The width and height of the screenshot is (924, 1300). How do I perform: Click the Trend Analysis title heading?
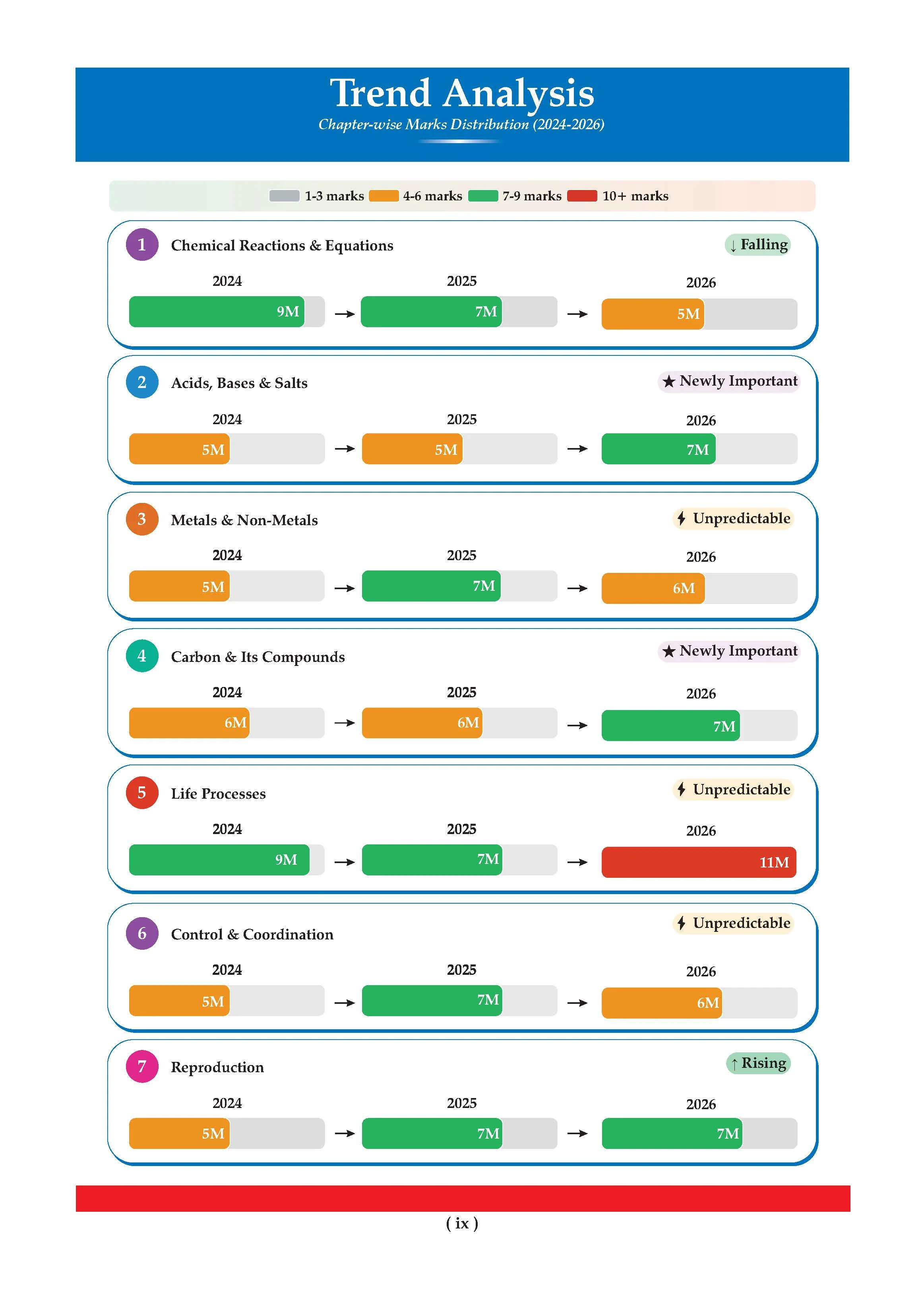462,93
